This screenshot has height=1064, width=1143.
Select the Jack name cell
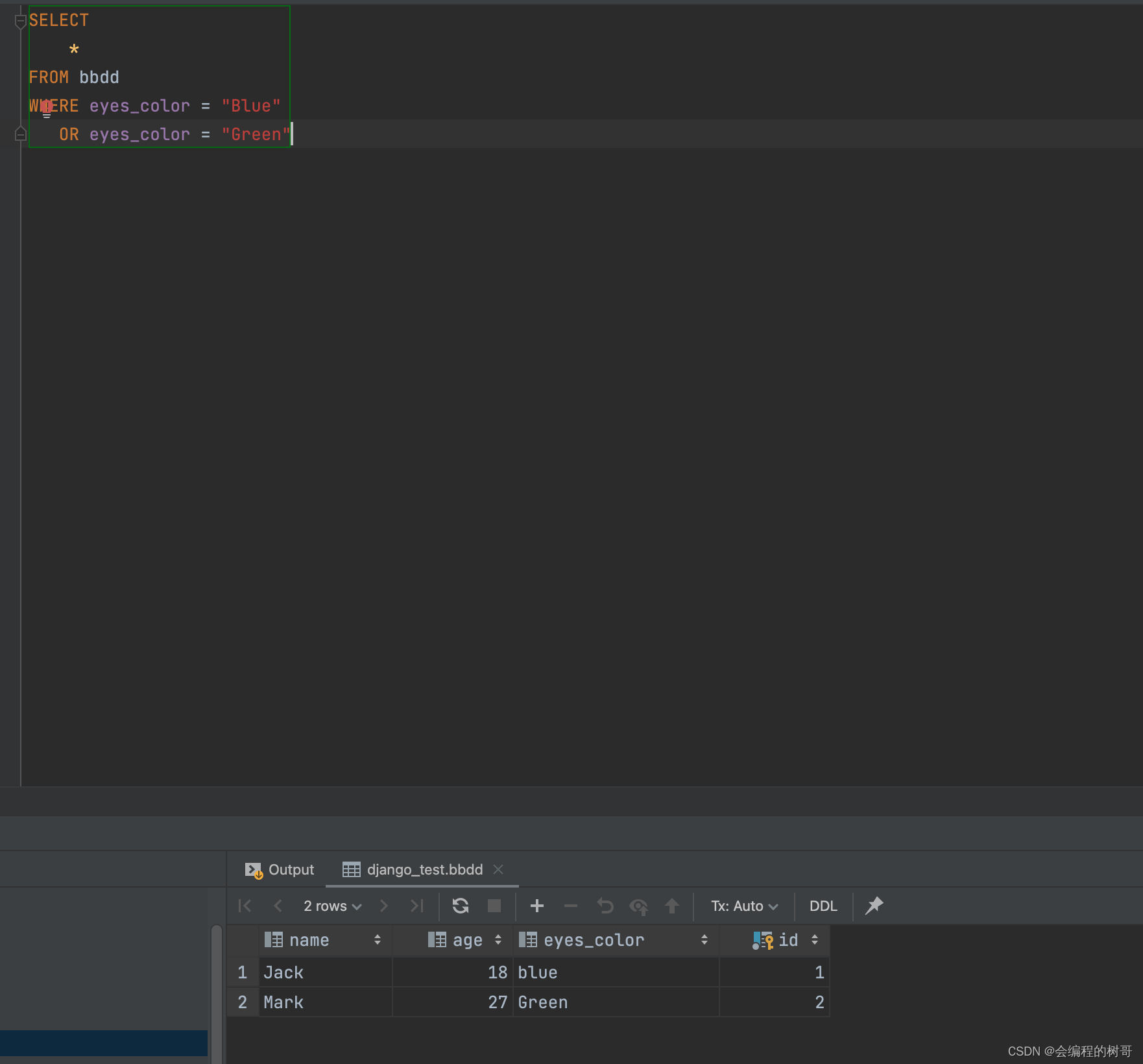point(326,972)
